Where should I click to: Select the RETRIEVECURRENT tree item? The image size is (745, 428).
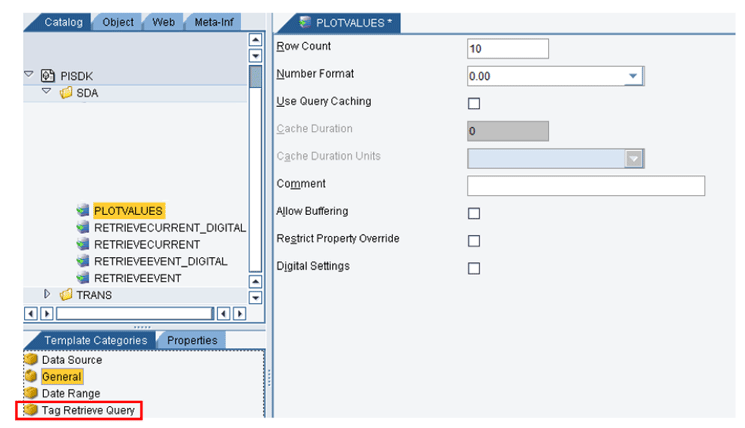tap(147, 245)
